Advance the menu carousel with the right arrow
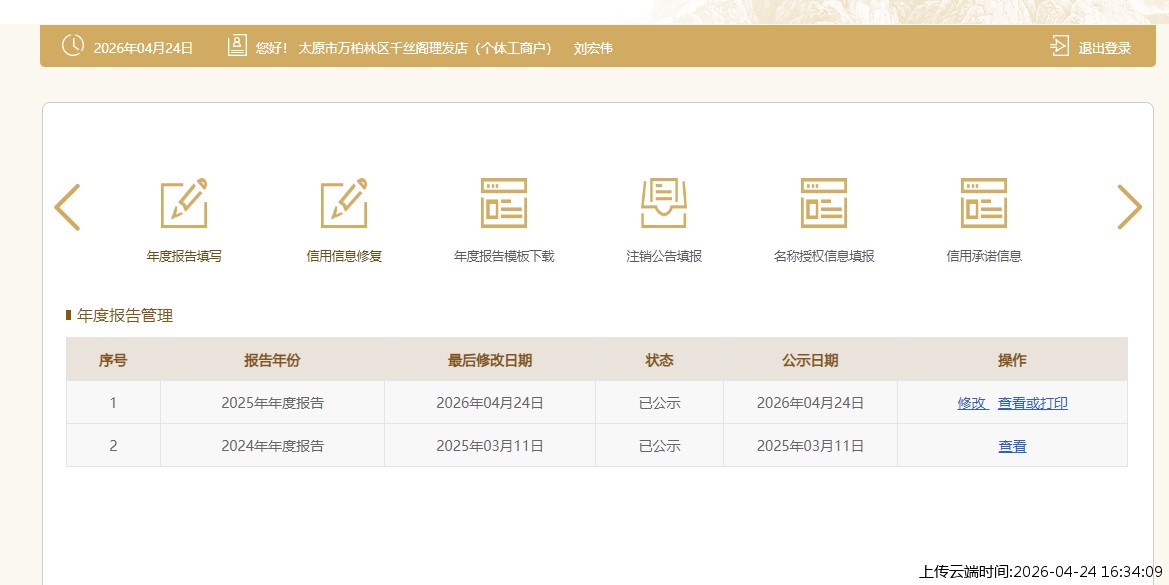Viewport: 1169px width, 585px height. pyautogui.click(x=1129, y=207)
